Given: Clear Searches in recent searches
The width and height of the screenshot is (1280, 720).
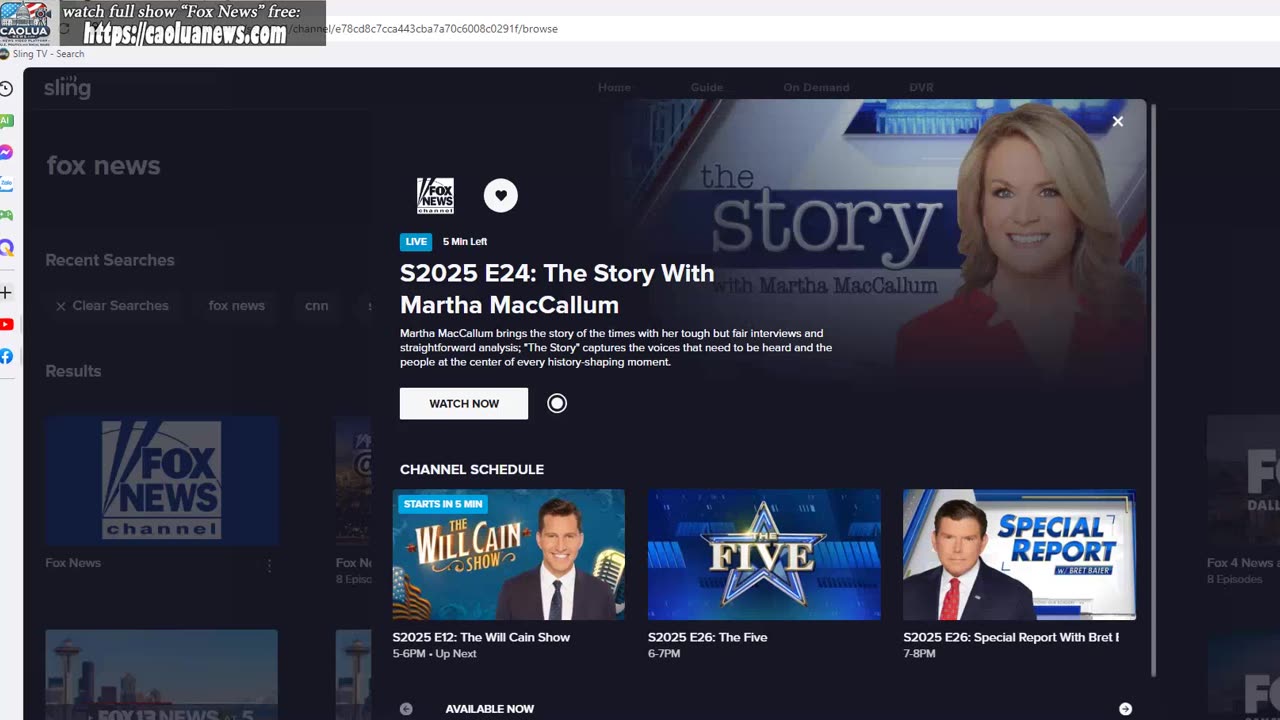Looking at the screenshot, I should click(112, 306).
